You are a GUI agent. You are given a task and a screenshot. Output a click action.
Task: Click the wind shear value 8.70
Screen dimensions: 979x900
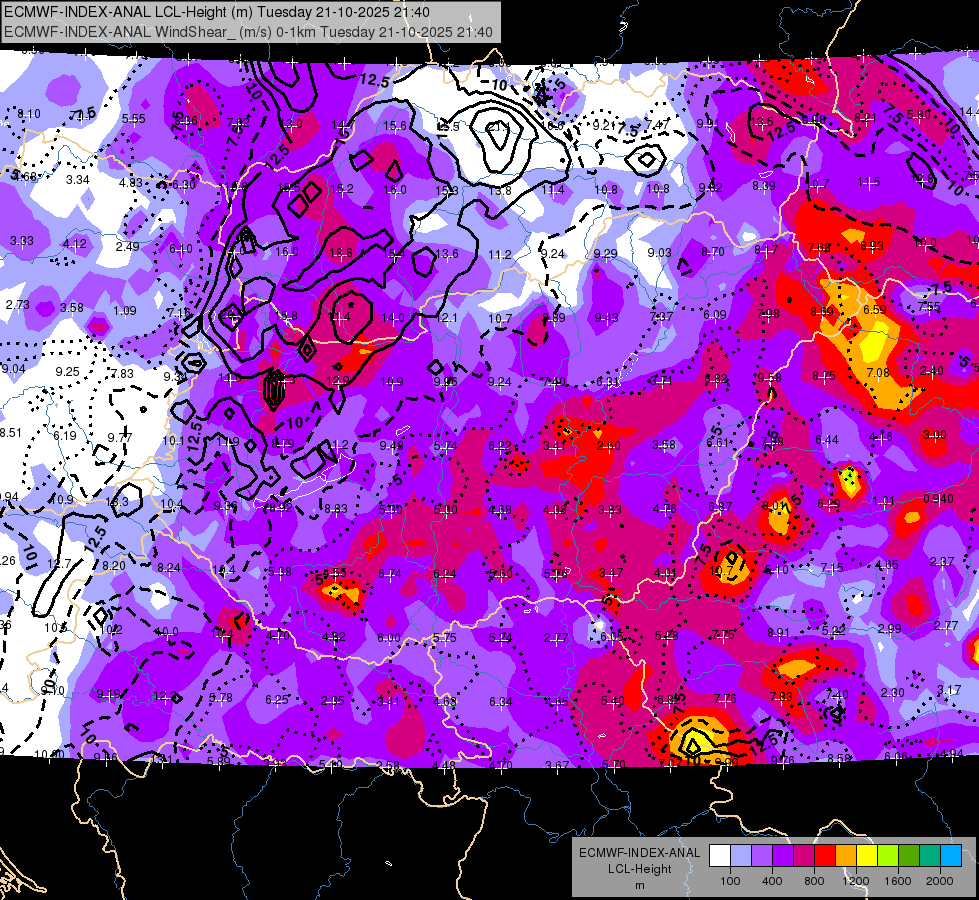click(713, 252)
